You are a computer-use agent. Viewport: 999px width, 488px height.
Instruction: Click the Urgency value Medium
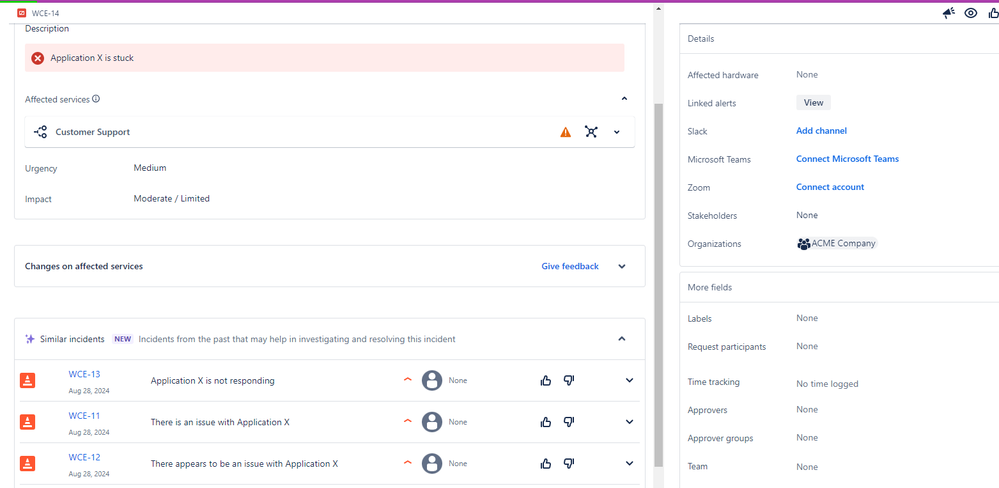click(x=150, y=168)
